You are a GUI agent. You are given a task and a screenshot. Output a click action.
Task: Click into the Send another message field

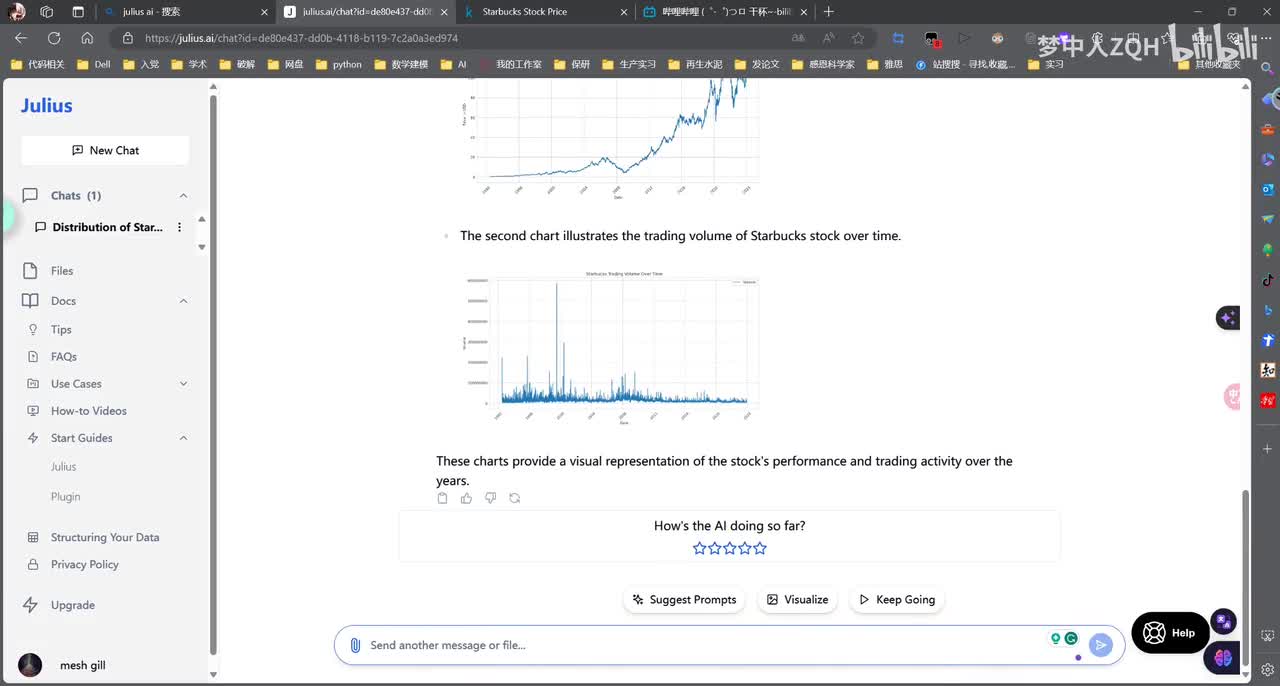coord(700,645)
